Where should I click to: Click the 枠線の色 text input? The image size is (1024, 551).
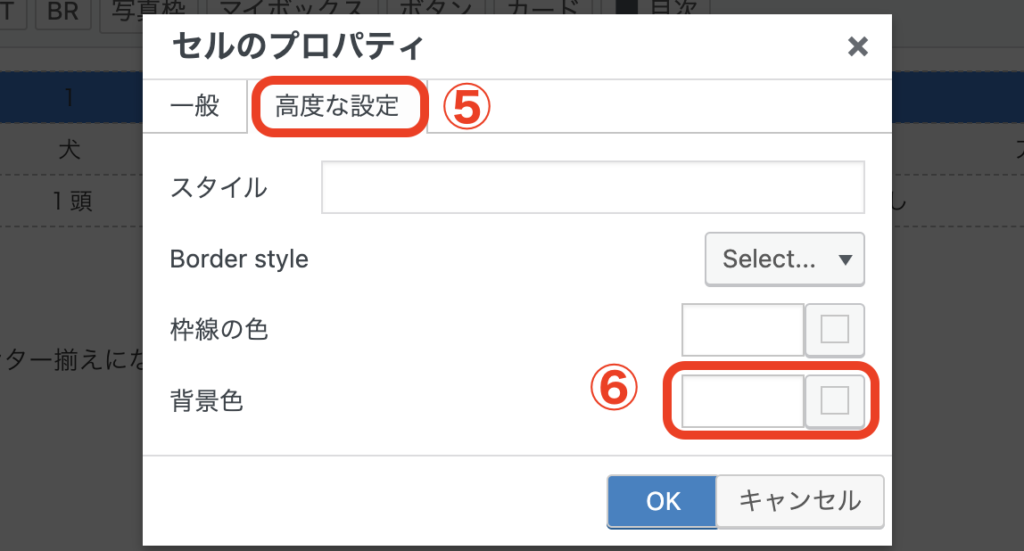743,330
